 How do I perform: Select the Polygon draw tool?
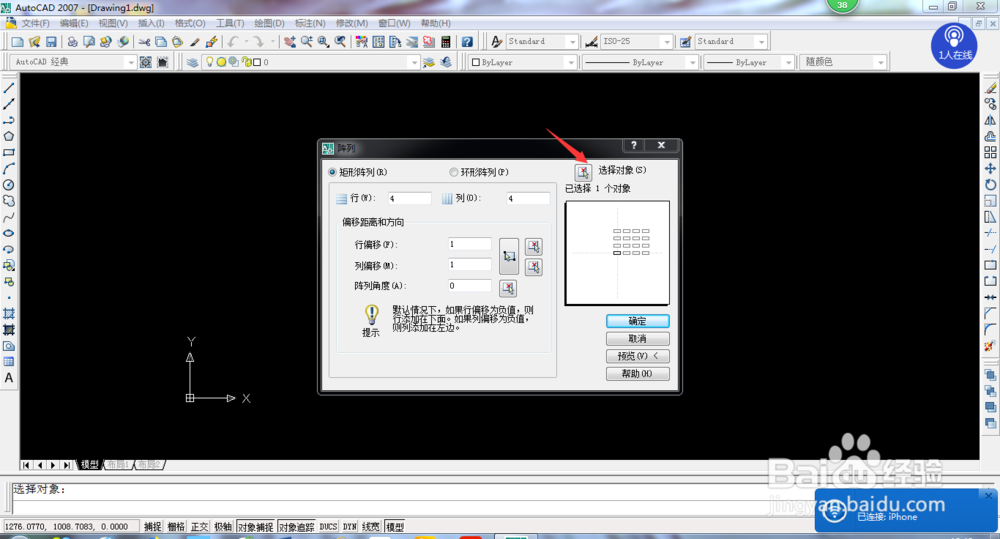(9, 137)
